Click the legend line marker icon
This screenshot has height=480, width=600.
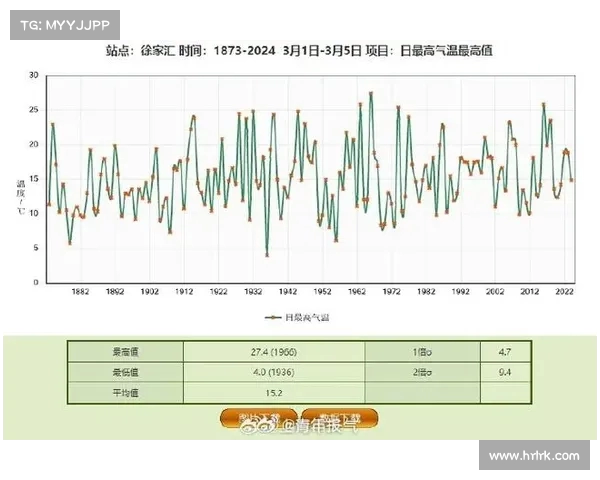[x=271, y=316]
